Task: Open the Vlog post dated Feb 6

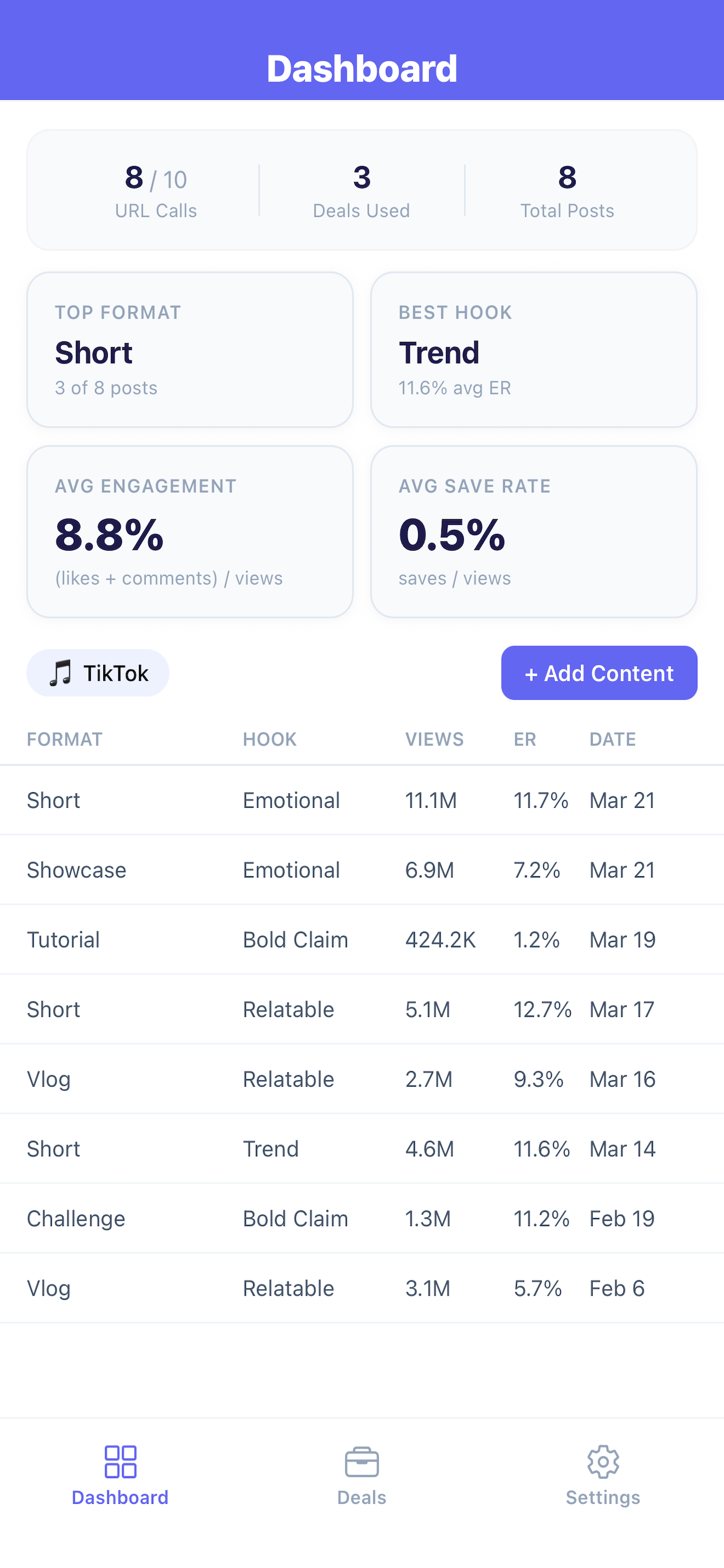Action: pyautogui.click(x=362, y=1289)
